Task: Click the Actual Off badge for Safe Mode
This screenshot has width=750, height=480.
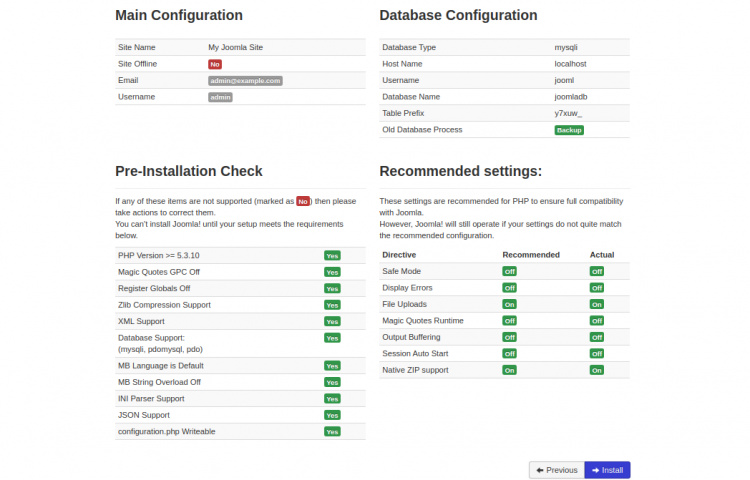Action: point(597,271)
